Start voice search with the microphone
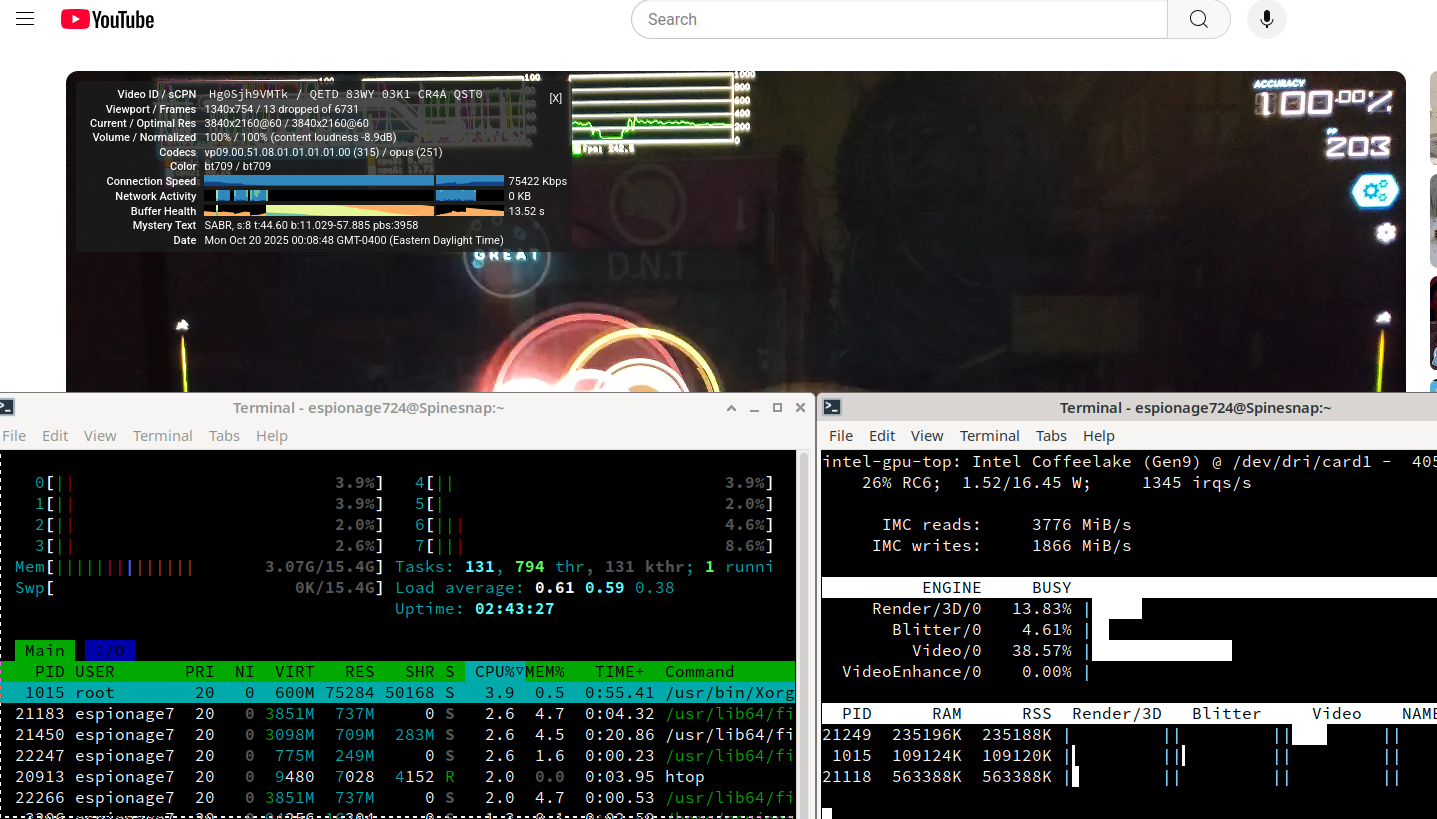 click(x=1266, y=19)
